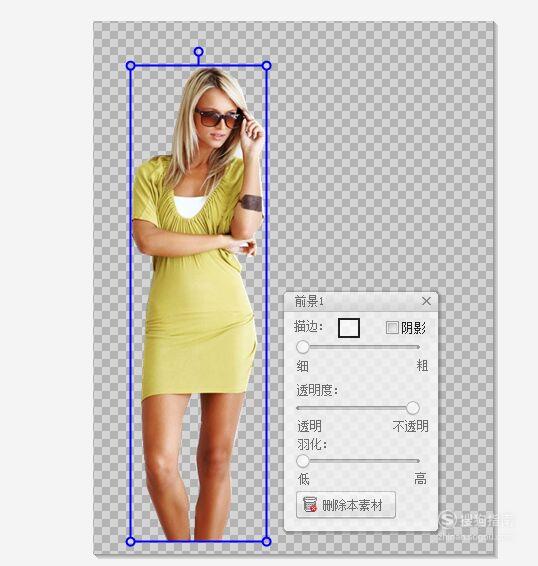Click the 低 low feather label
This screenshot has height=566, width=538.
pyautogui.click(x=304, y=479)
